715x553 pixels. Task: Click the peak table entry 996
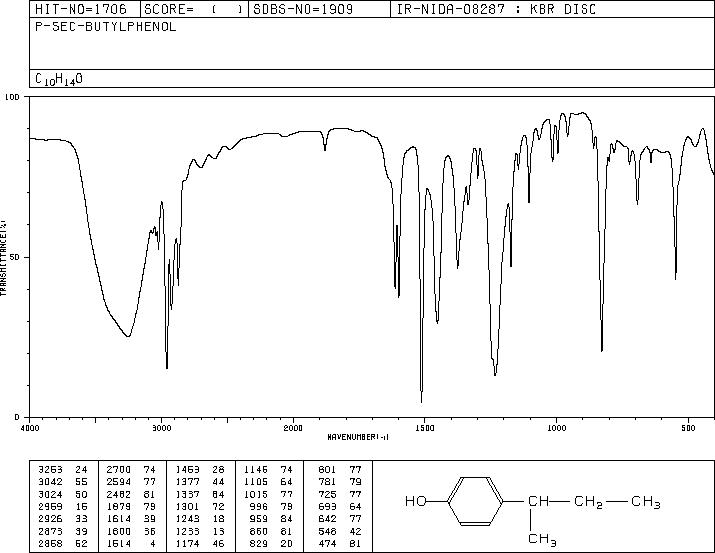[x=259, y=506]
